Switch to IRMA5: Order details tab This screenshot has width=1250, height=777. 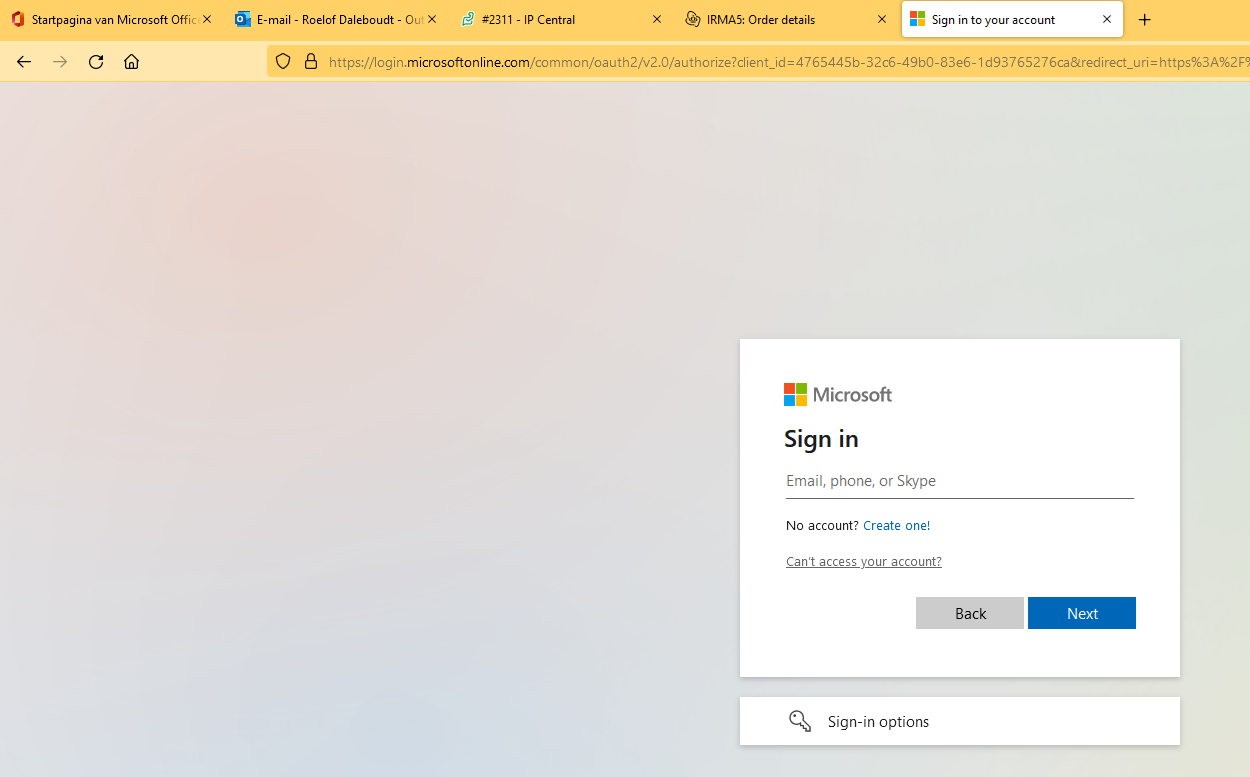click(x=787, y=19)
